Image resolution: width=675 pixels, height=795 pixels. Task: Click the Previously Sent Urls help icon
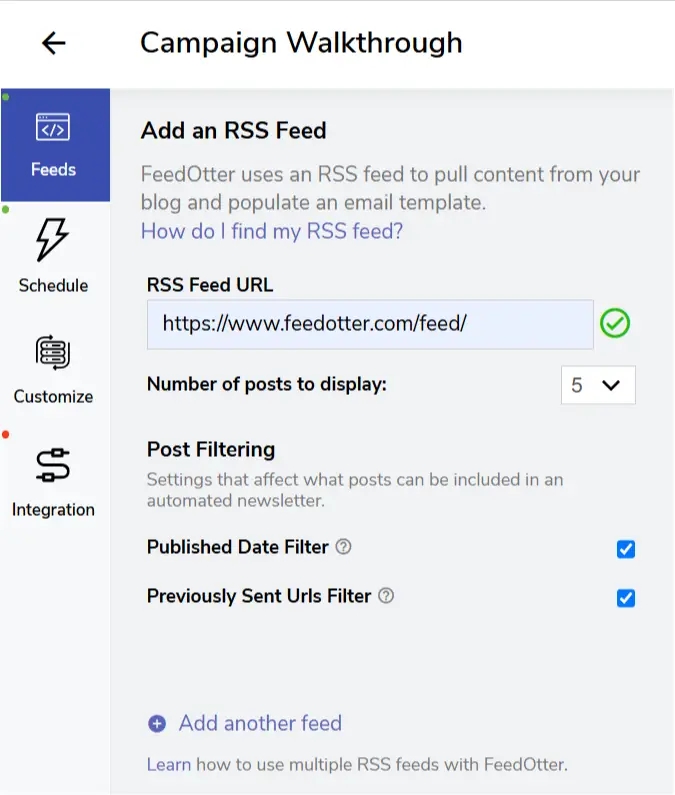coord(386,596)
